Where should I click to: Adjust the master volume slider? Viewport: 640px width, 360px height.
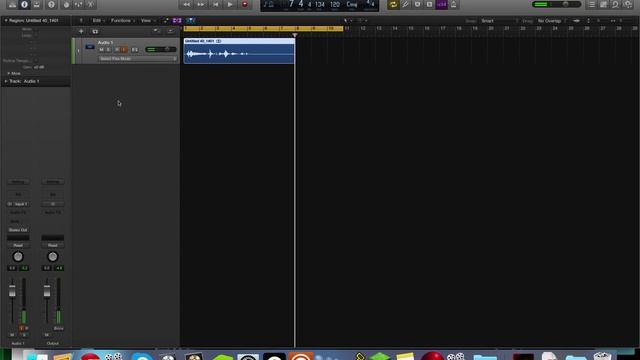pos(557,4)
